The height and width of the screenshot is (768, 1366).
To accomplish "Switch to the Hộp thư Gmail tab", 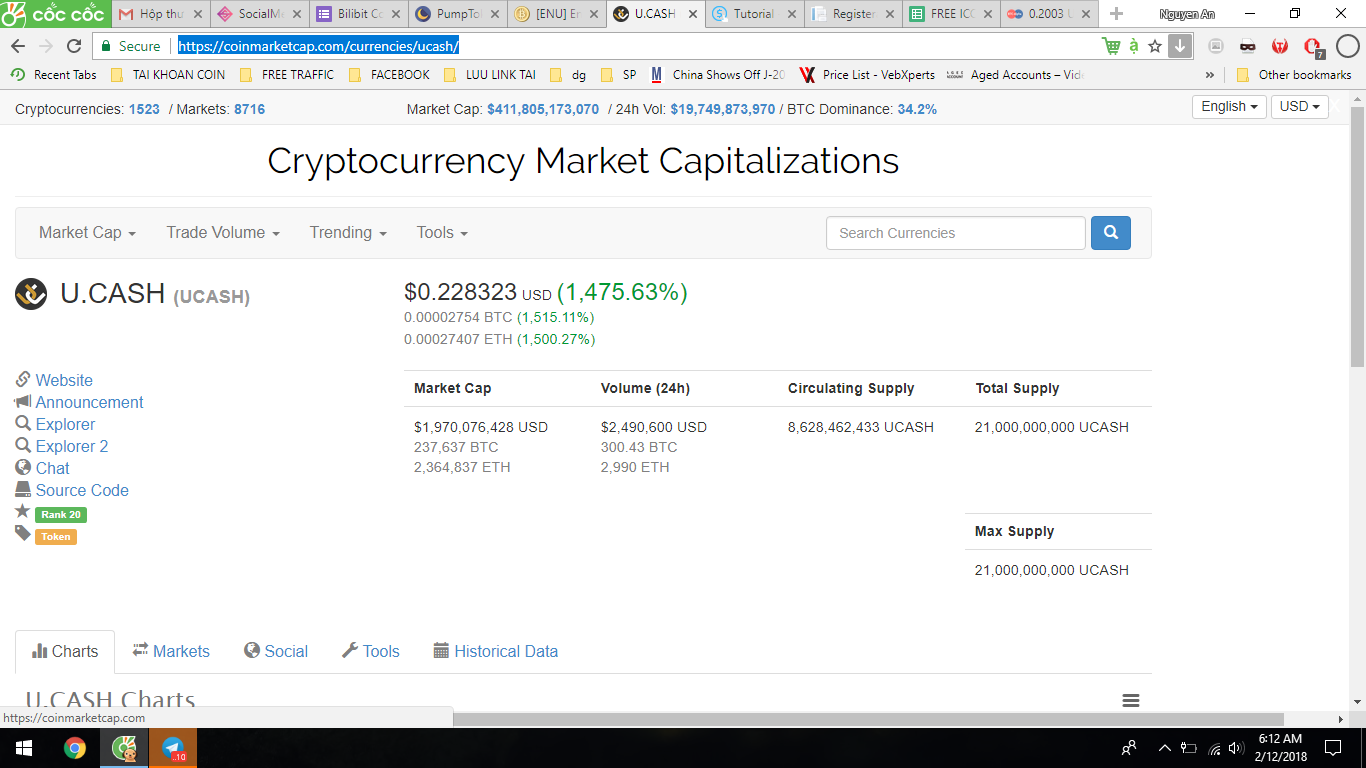I will click(x=161, y=14).
